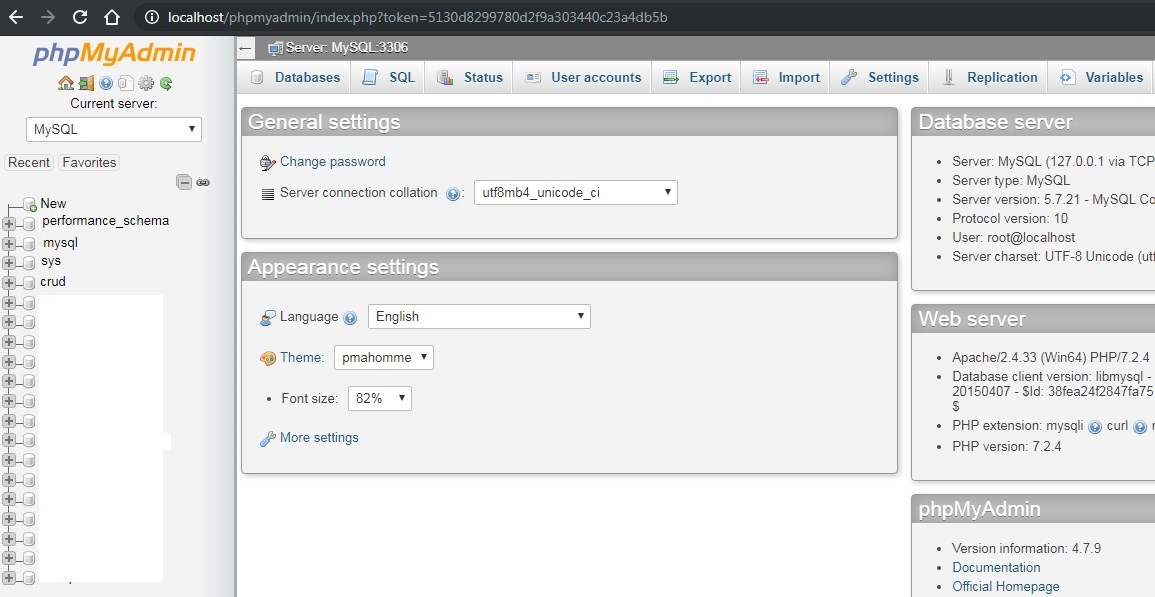Open phpMyAdmin documentation question mark icon
1155x597 pixels.
[105, 84]
